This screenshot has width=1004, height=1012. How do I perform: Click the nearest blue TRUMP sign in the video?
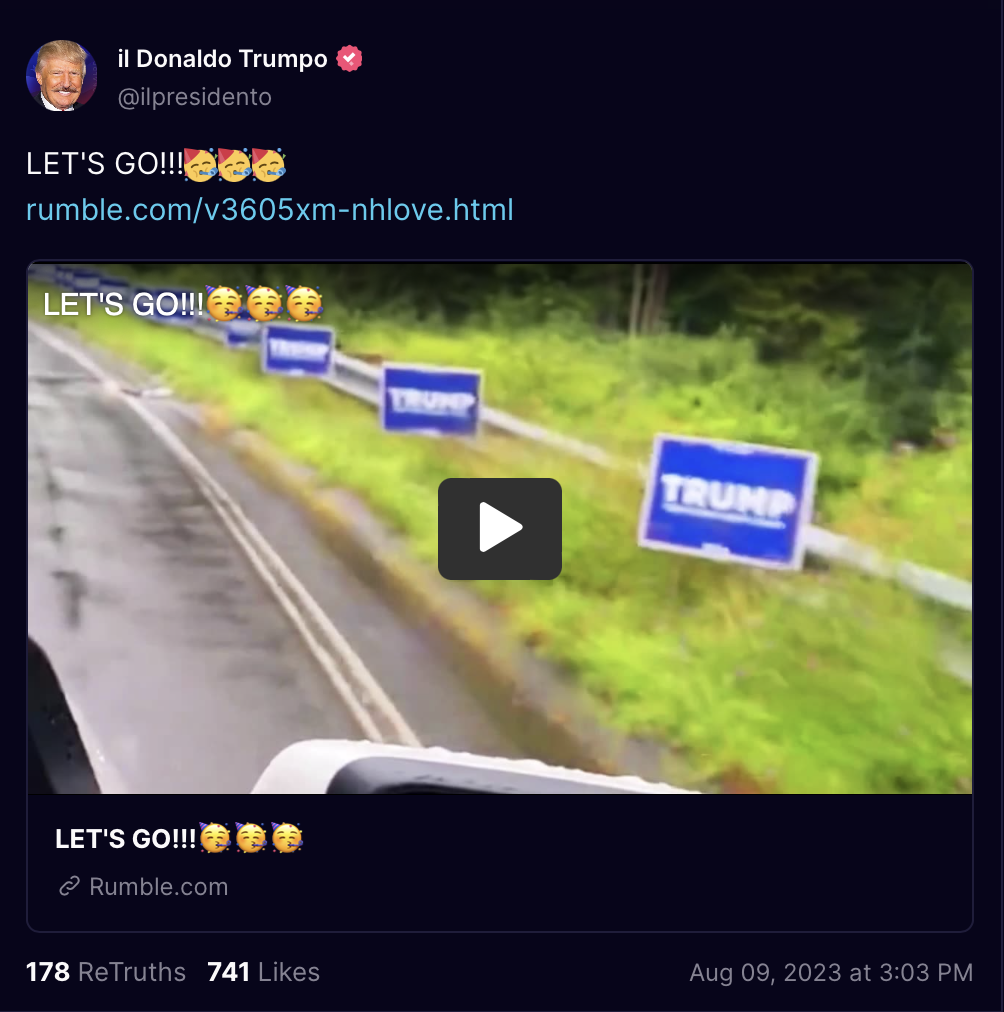coord(728,502)
